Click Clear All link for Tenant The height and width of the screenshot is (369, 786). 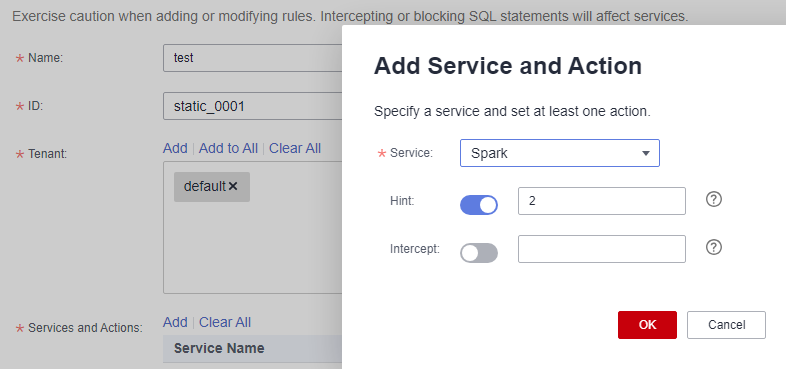[295, 148]
